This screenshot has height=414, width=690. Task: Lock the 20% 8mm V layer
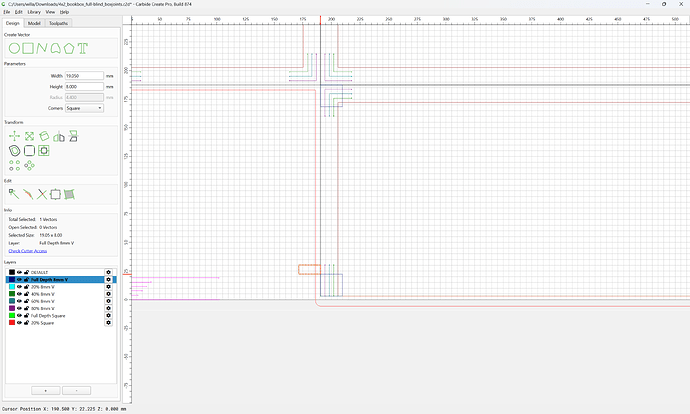tap(26, 287)
